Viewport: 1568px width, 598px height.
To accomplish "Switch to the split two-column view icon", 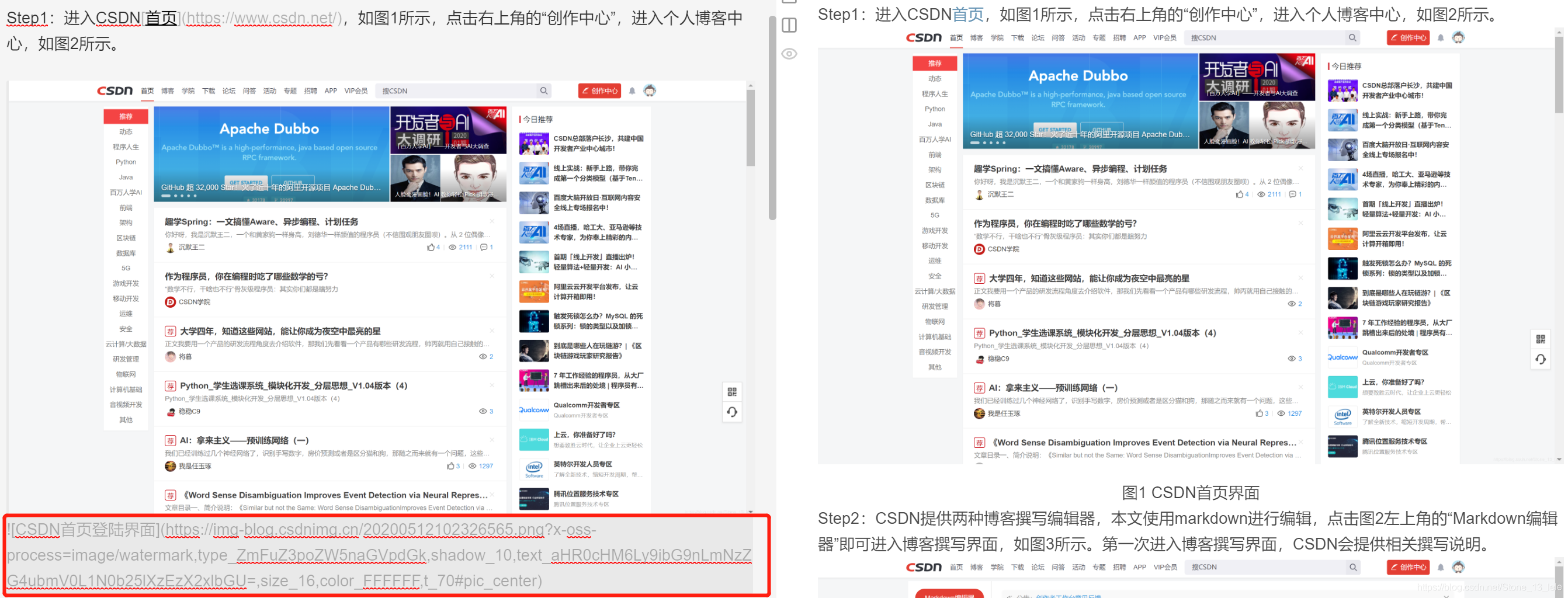I will [789, 26].
